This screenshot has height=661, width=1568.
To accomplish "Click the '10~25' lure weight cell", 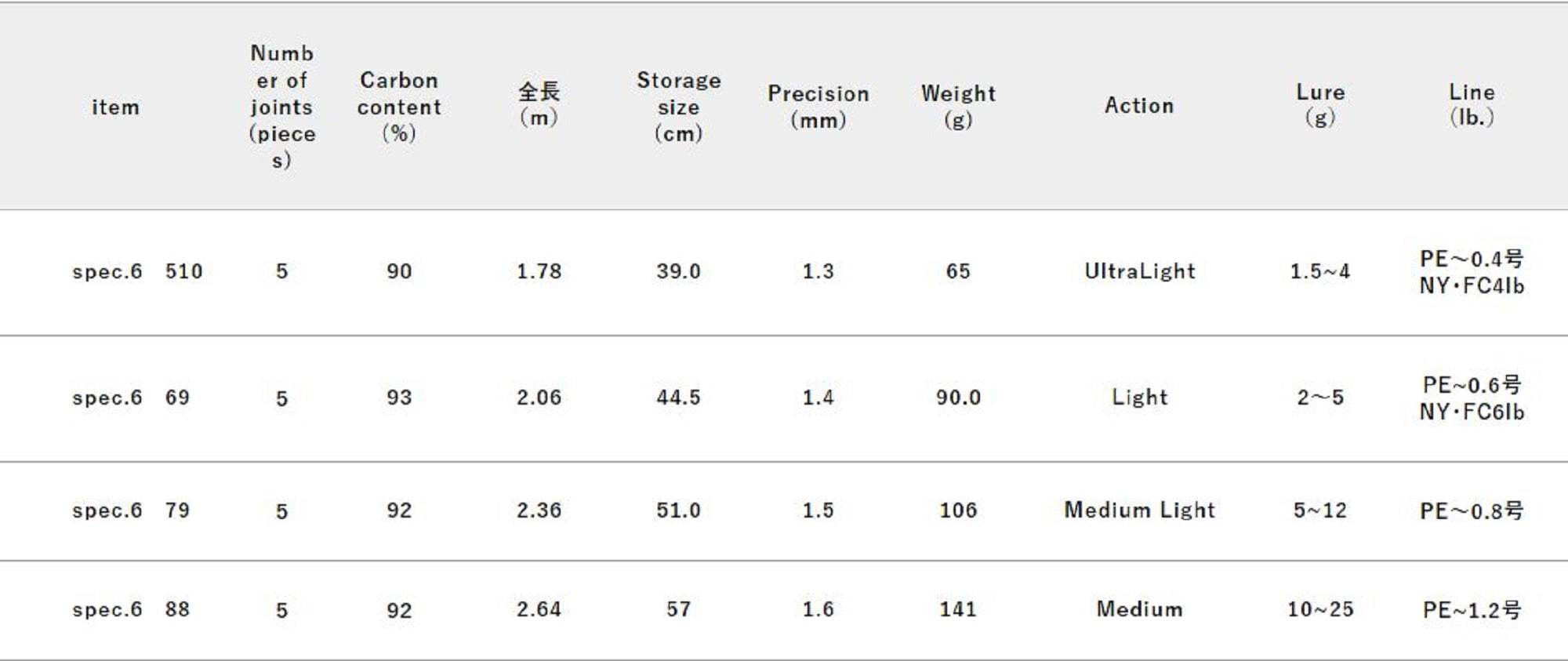I will [1320, 609].
